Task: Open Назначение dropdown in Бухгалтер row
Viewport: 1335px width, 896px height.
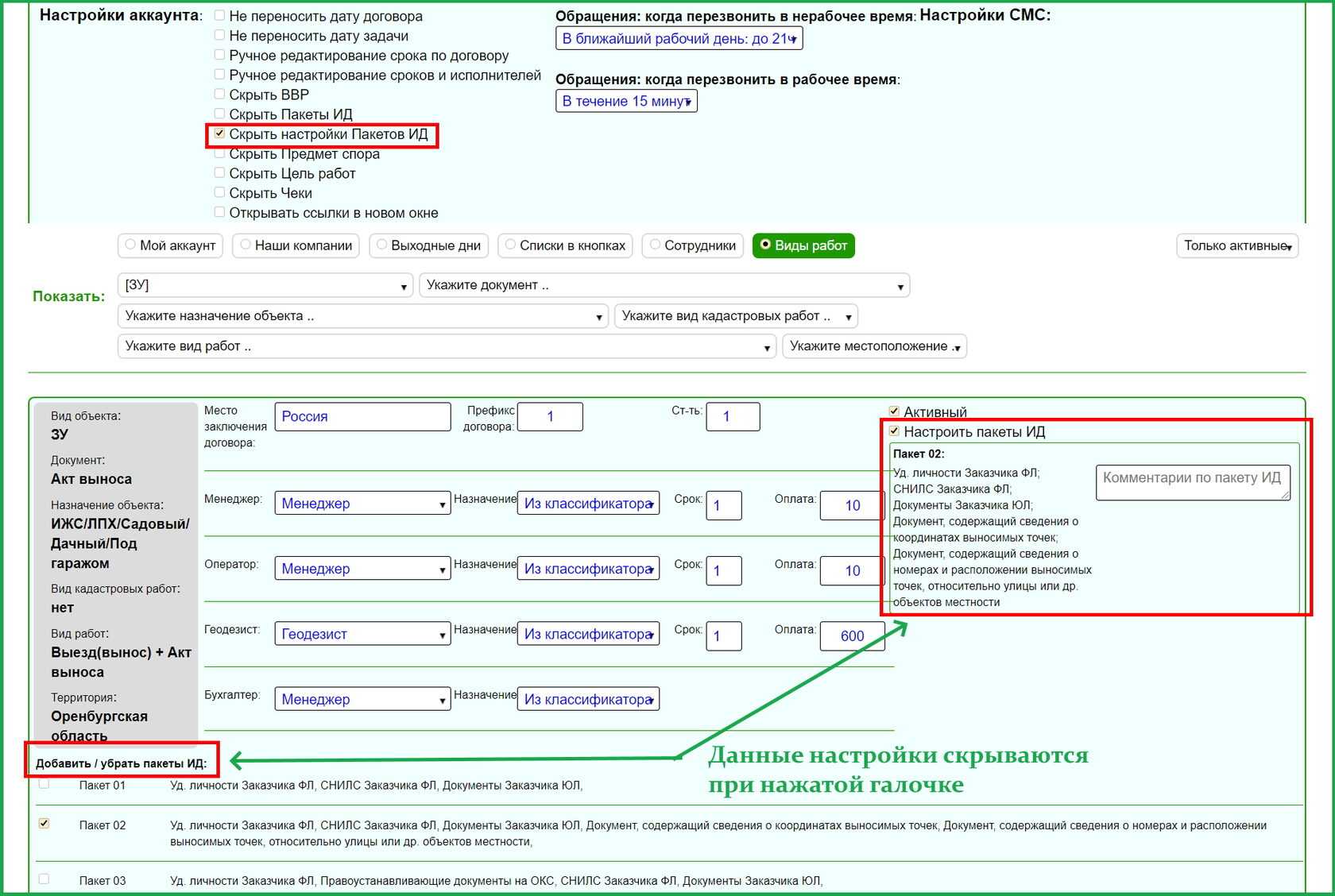Action: [x=588, y=699]
